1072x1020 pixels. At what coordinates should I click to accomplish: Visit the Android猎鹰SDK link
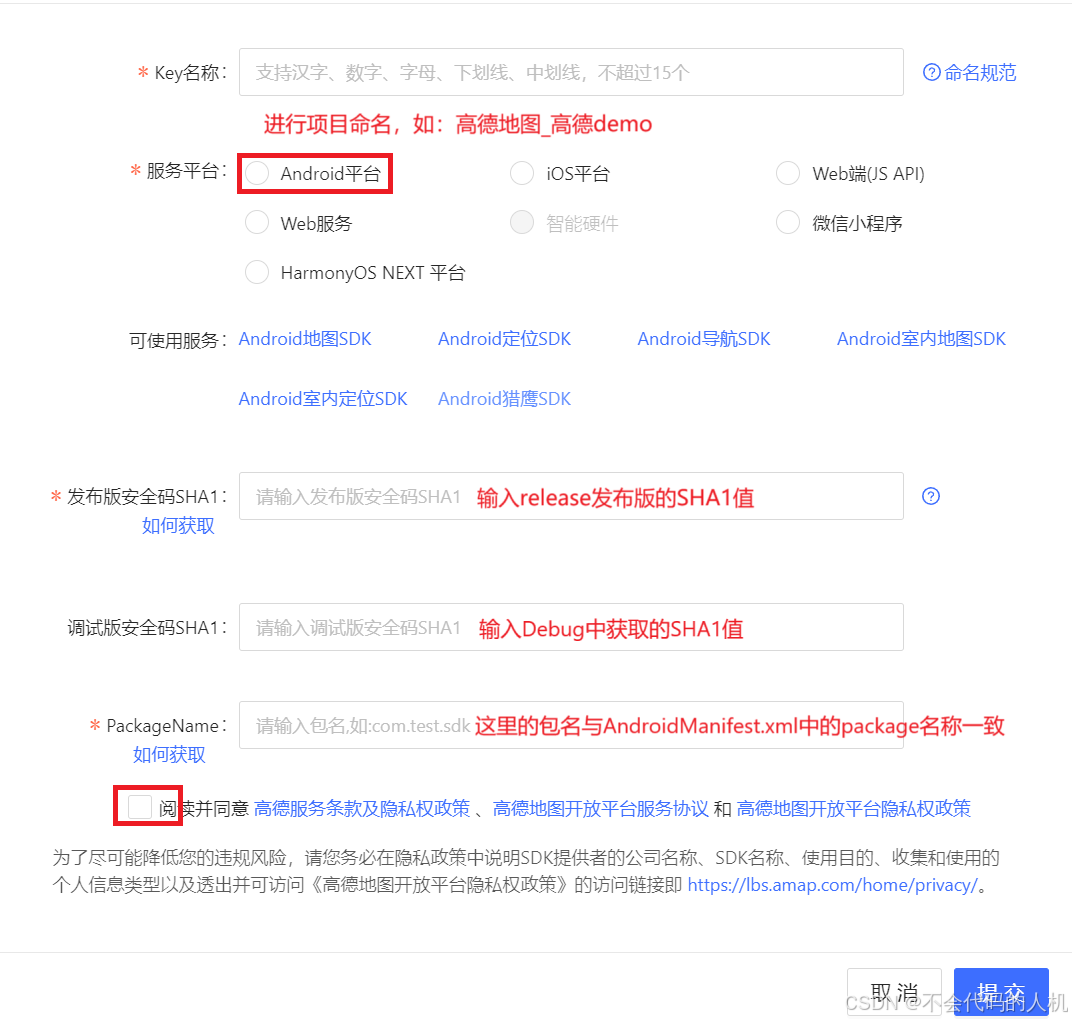505,399
